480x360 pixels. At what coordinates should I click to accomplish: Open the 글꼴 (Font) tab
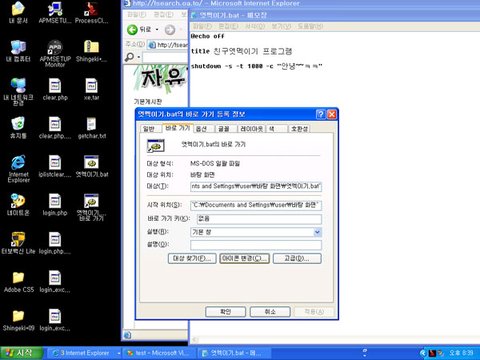[223, 129]
